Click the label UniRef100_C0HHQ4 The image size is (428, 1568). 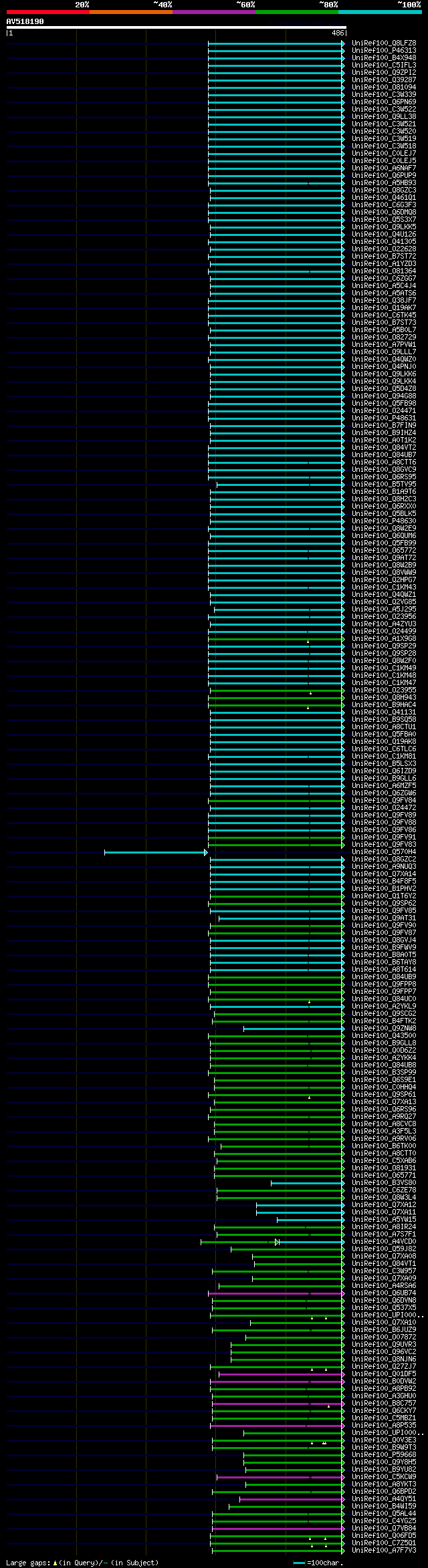click(x=384, y=1087)
